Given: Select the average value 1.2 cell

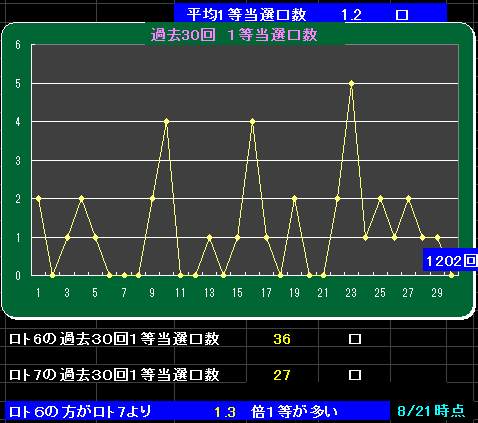Looking at the screenshot, I should point(351,15).
